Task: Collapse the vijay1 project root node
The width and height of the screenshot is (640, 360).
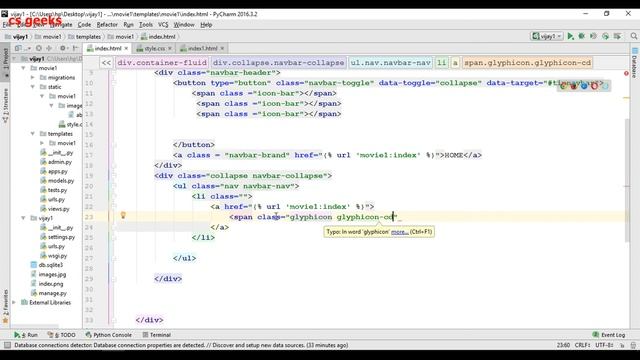Action: 14,58
